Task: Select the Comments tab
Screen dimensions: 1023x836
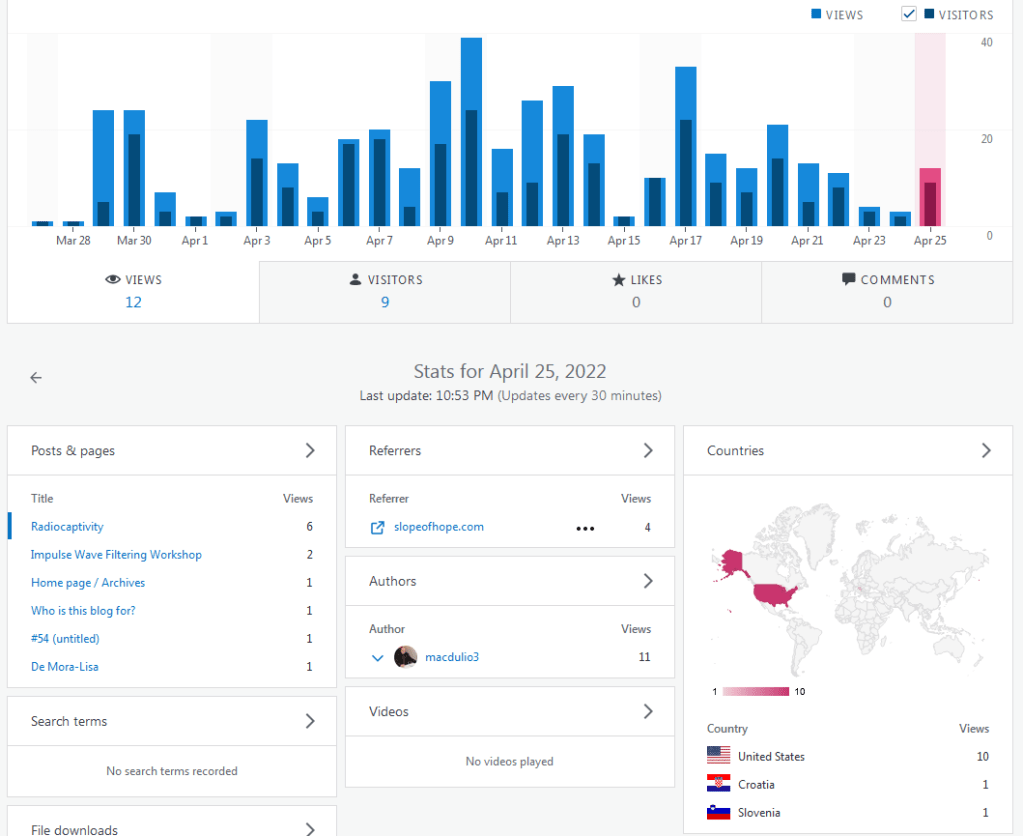Action: pyautogui.click(x=887, y=291)
